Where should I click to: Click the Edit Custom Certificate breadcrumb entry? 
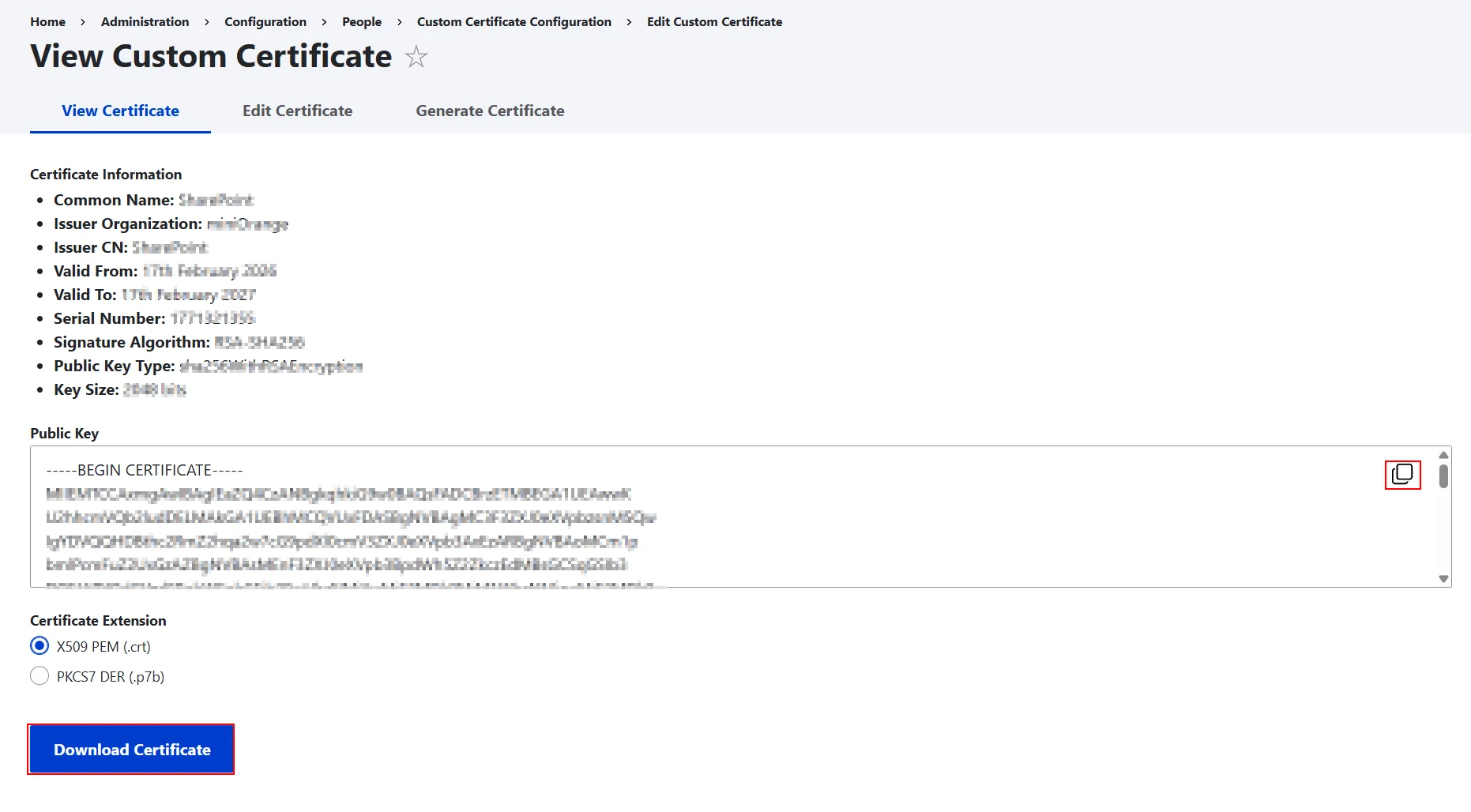(x=713, y=22)
